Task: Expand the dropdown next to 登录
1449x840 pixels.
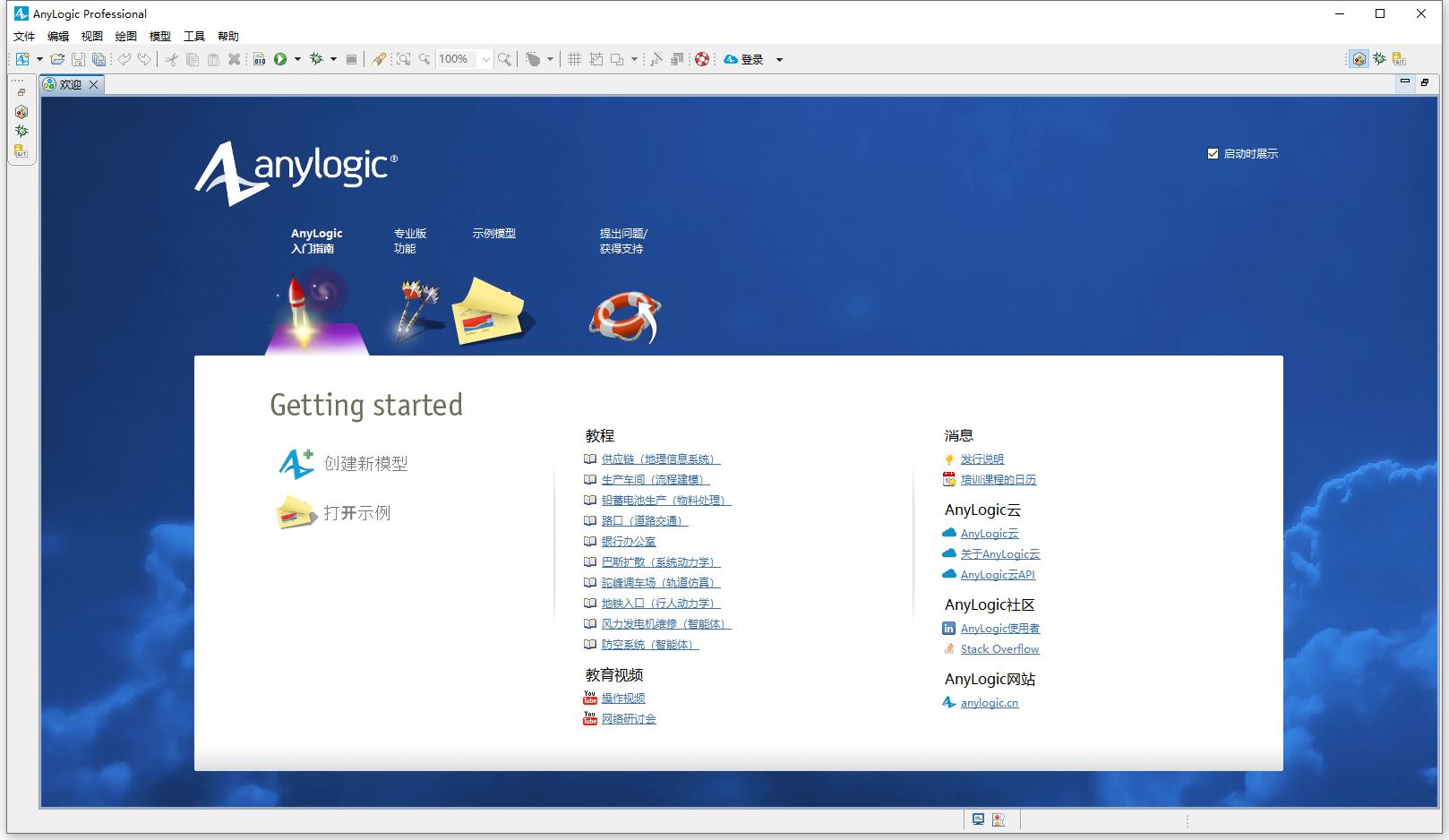Action: [779, 60]
